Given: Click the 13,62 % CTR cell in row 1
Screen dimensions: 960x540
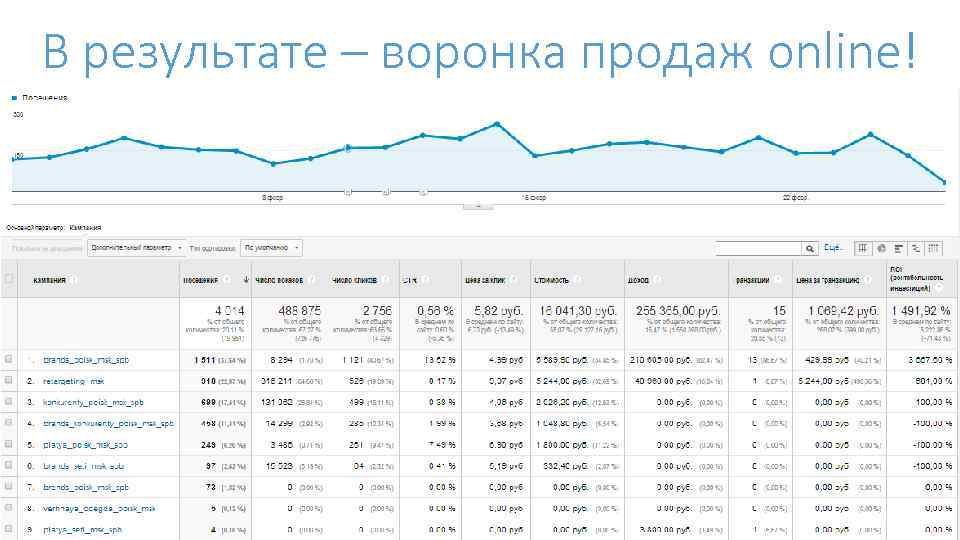Looking at the screenshot, I should pos(440,360).
